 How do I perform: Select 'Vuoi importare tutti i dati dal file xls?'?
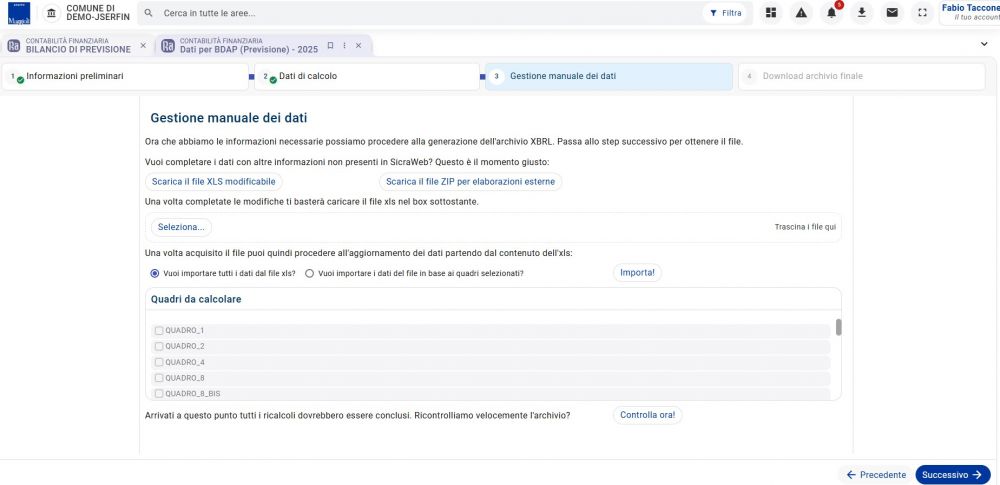click(155, 273)
